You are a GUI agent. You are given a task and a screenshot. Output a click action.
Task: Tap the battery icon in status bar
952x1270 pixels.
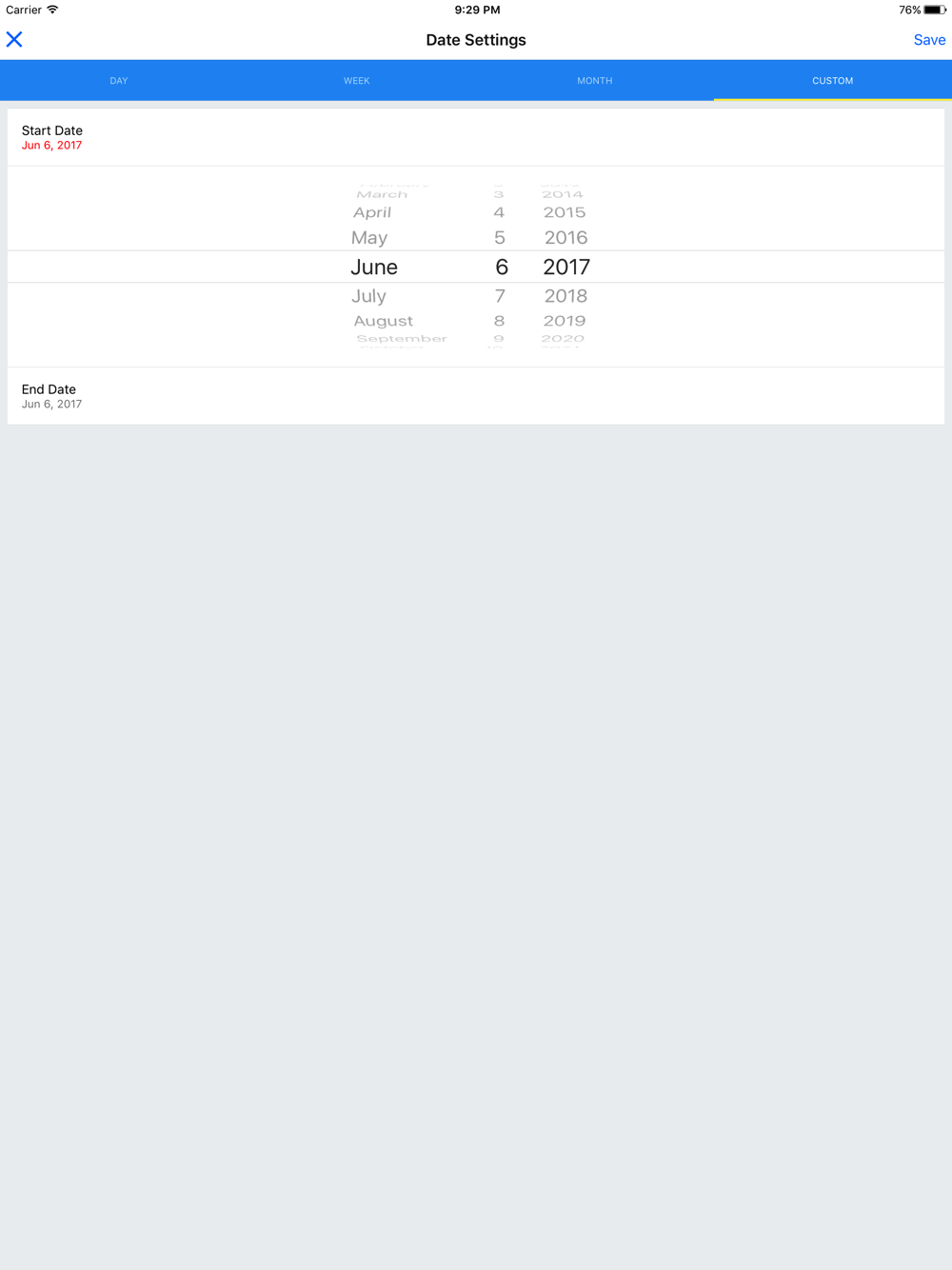coord(935,10)
